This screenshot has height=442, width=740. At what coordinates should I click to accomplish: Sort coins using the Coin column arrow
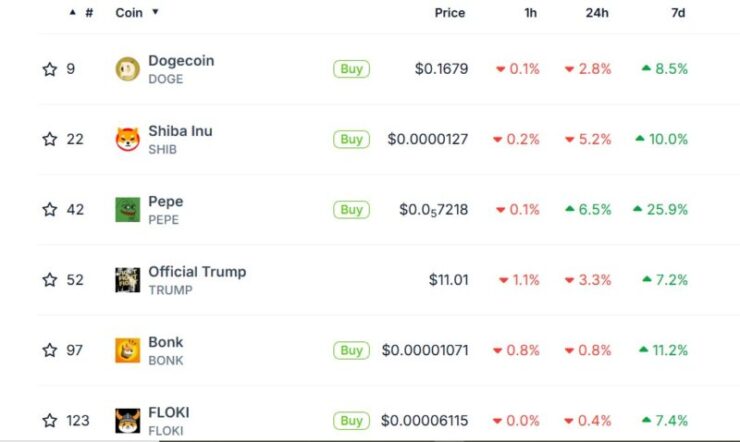click(155, 12)
